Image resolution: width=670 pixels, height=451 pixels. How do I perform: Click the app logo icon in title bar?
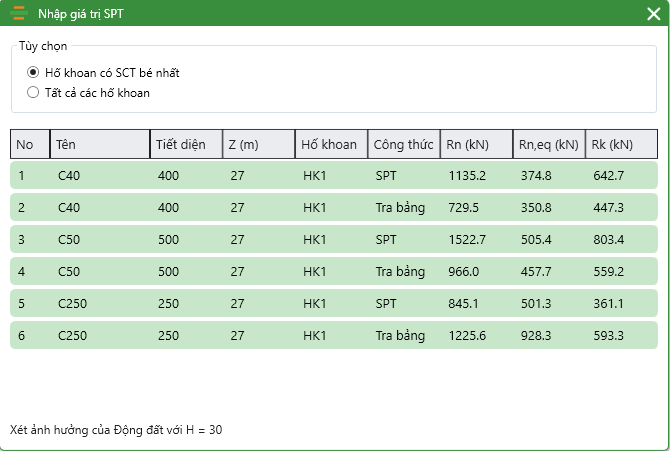(x=19, y=14)
